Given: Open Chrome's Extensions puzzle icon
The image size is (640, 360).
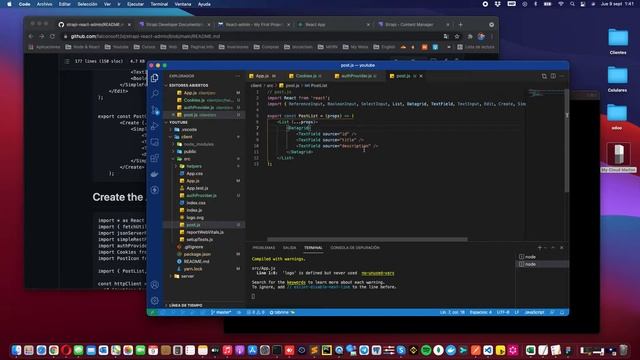Looking at the screenshot, I should coord(470,36).
